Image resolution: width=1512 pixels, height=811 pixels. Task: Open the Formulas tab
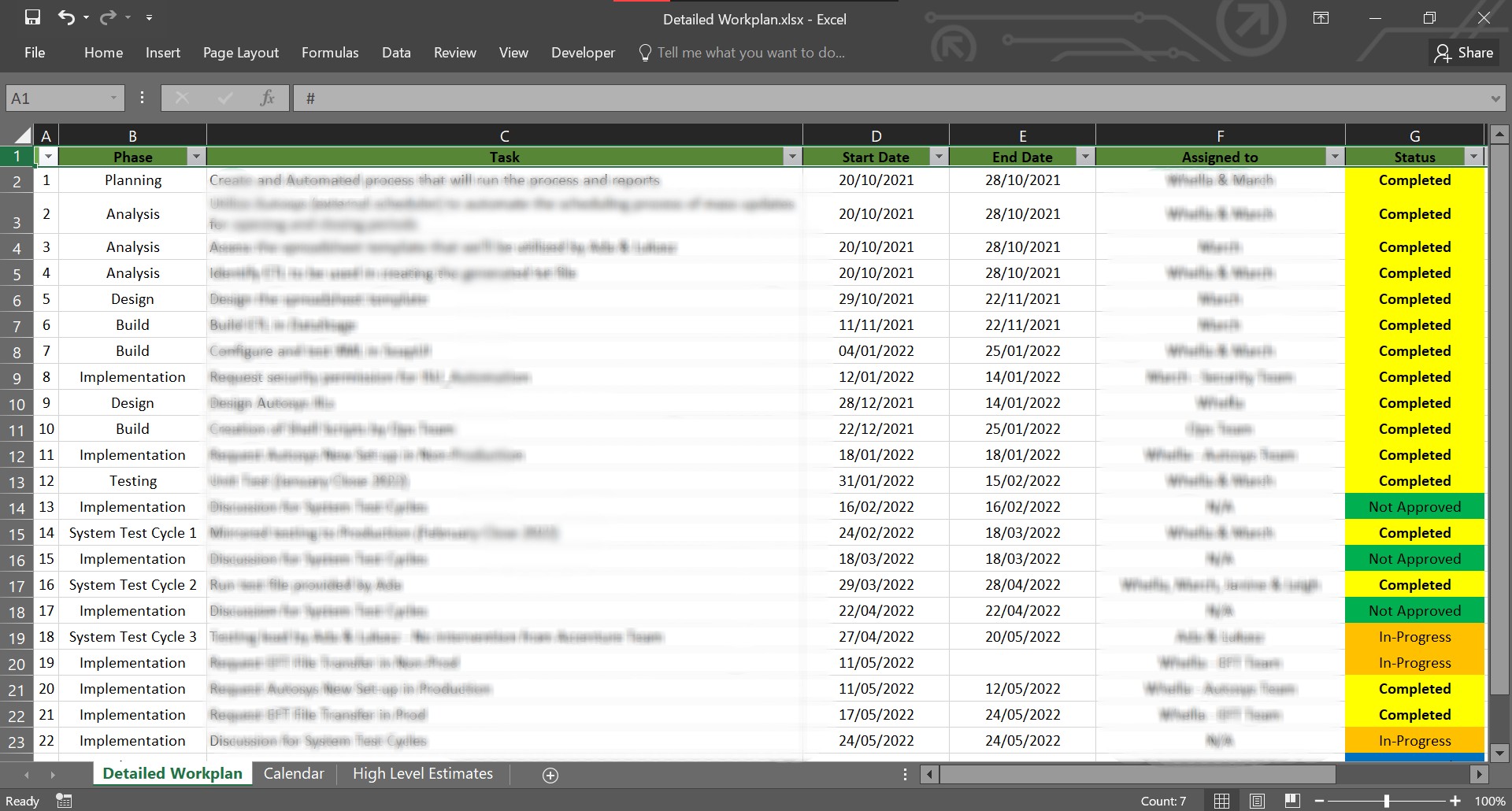(x=330, y=53)
